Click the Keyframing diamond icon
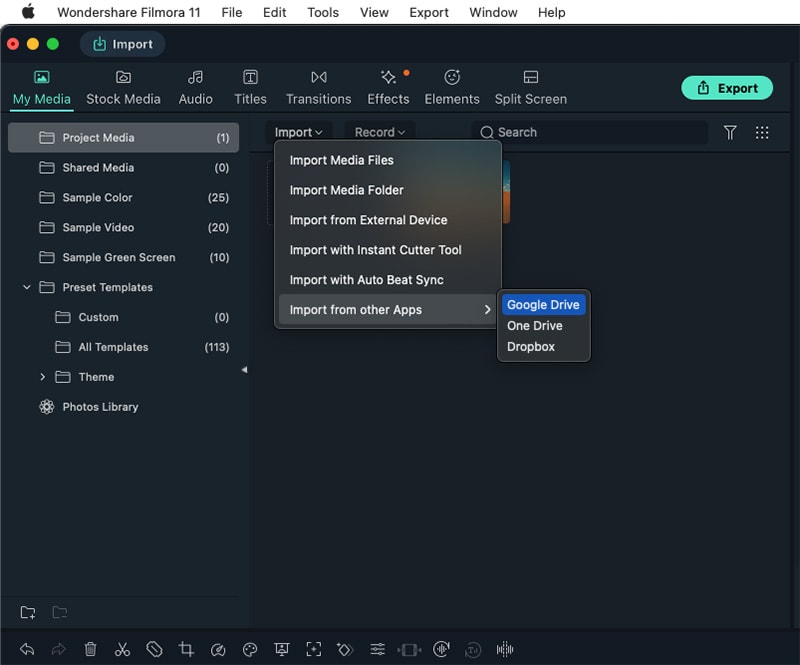 (x=345, y=650)
